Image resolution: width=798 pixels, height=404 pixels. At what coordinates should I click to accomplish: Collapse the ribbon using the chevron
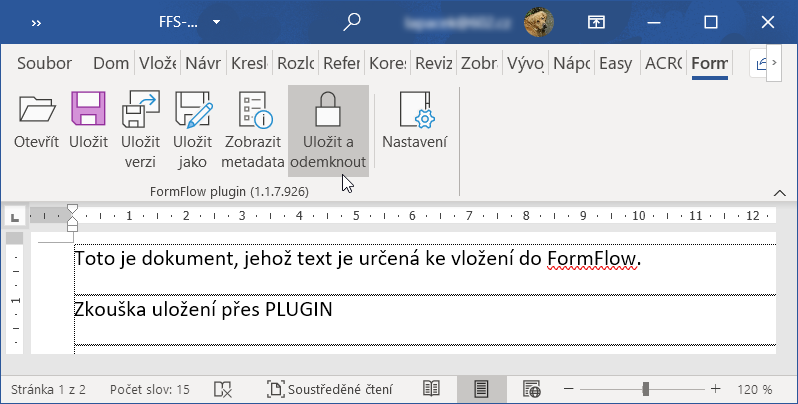[779, 191]
